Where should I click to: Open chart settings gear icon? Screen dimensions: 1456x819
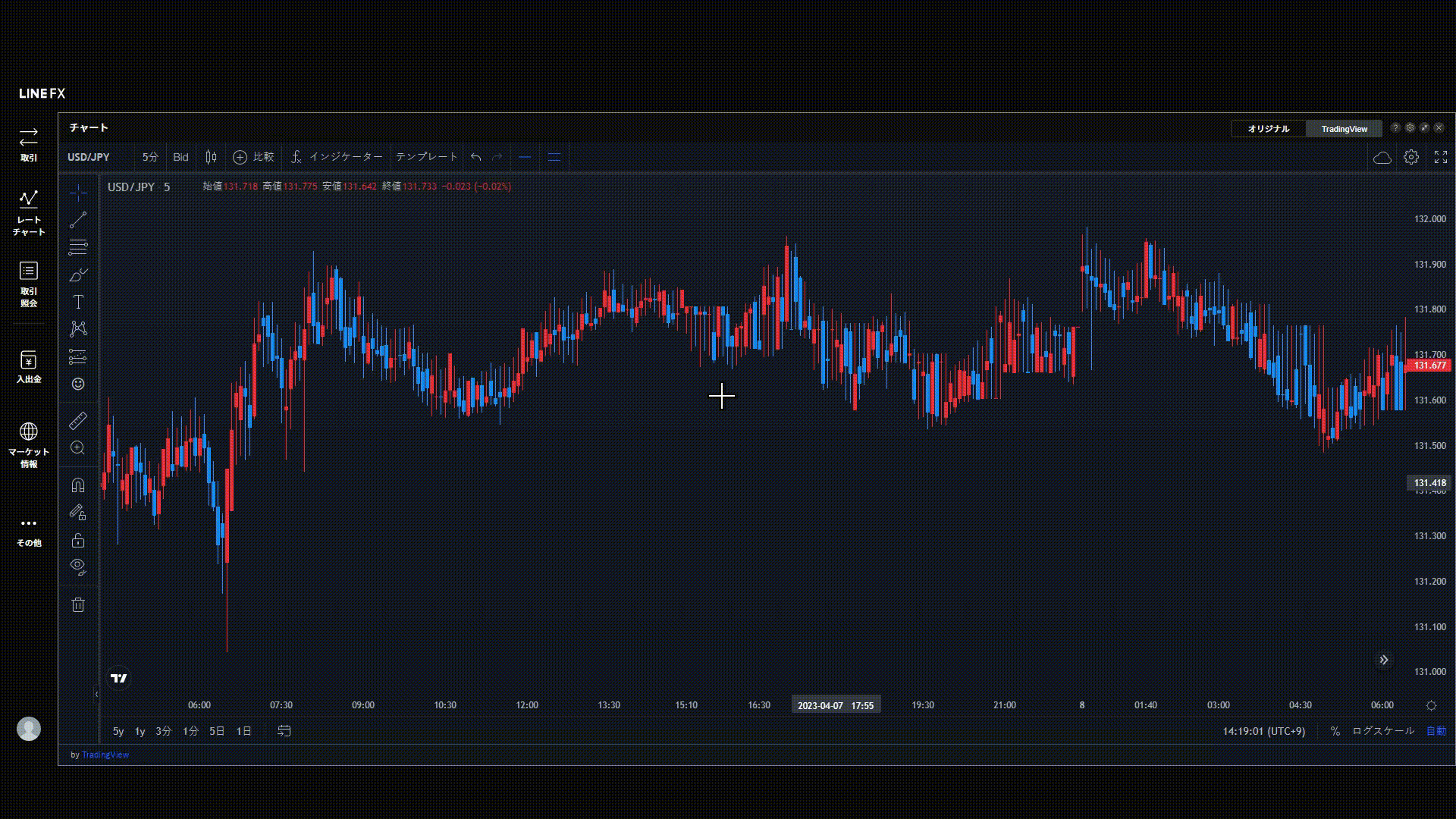point(1410,157)
